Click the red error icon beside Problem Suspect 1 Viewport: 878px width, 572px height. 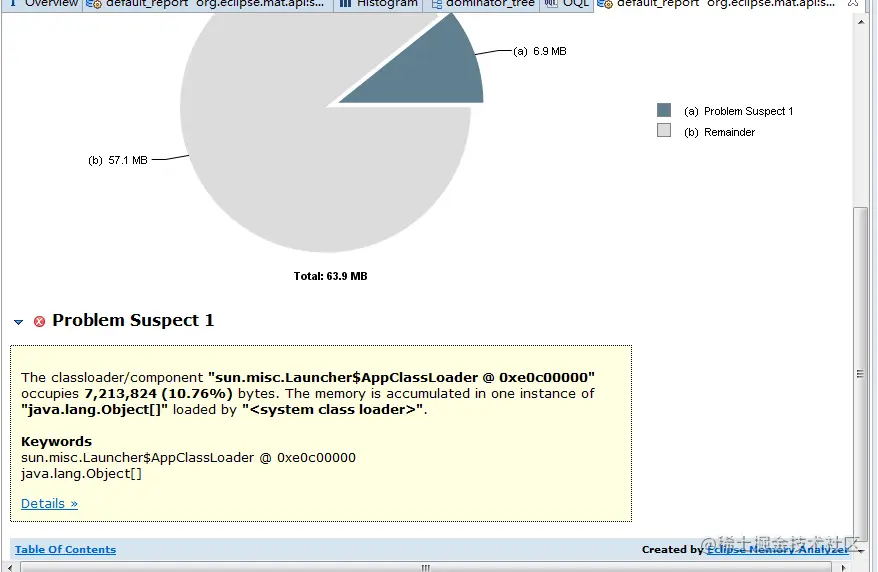39,321
